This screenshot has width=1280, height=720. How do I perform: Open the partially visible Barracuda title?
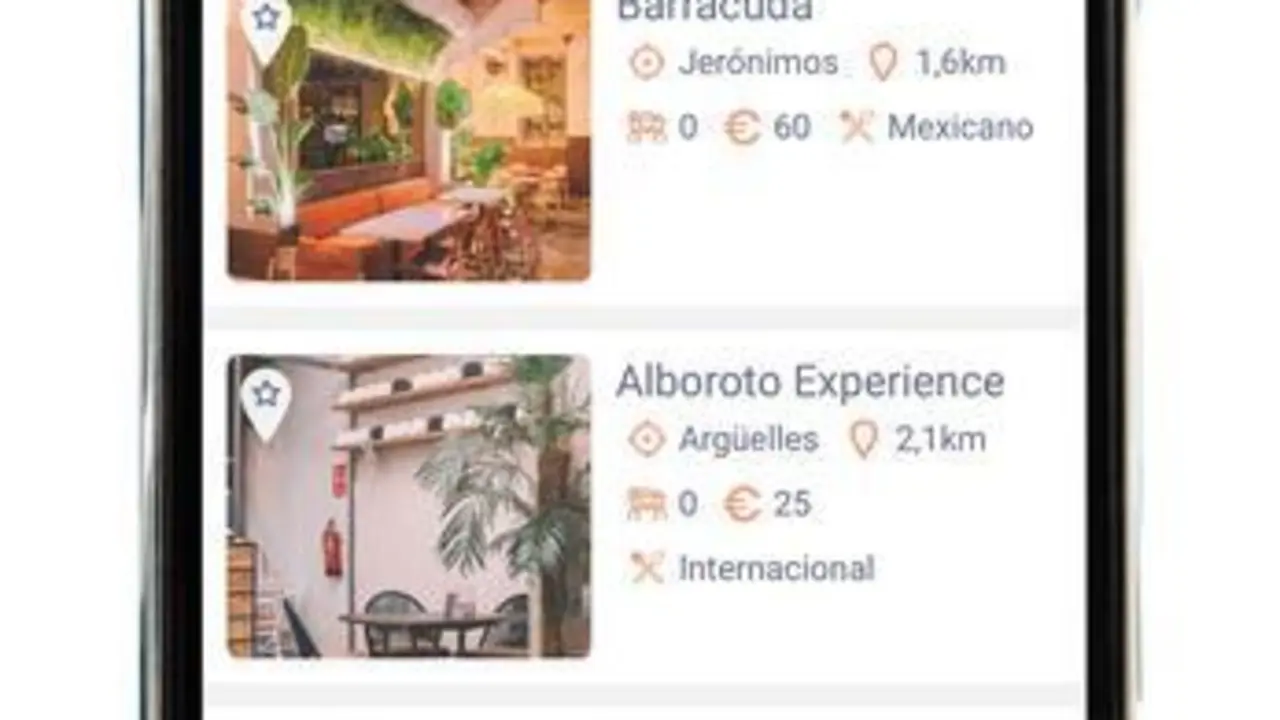point(714,10)
